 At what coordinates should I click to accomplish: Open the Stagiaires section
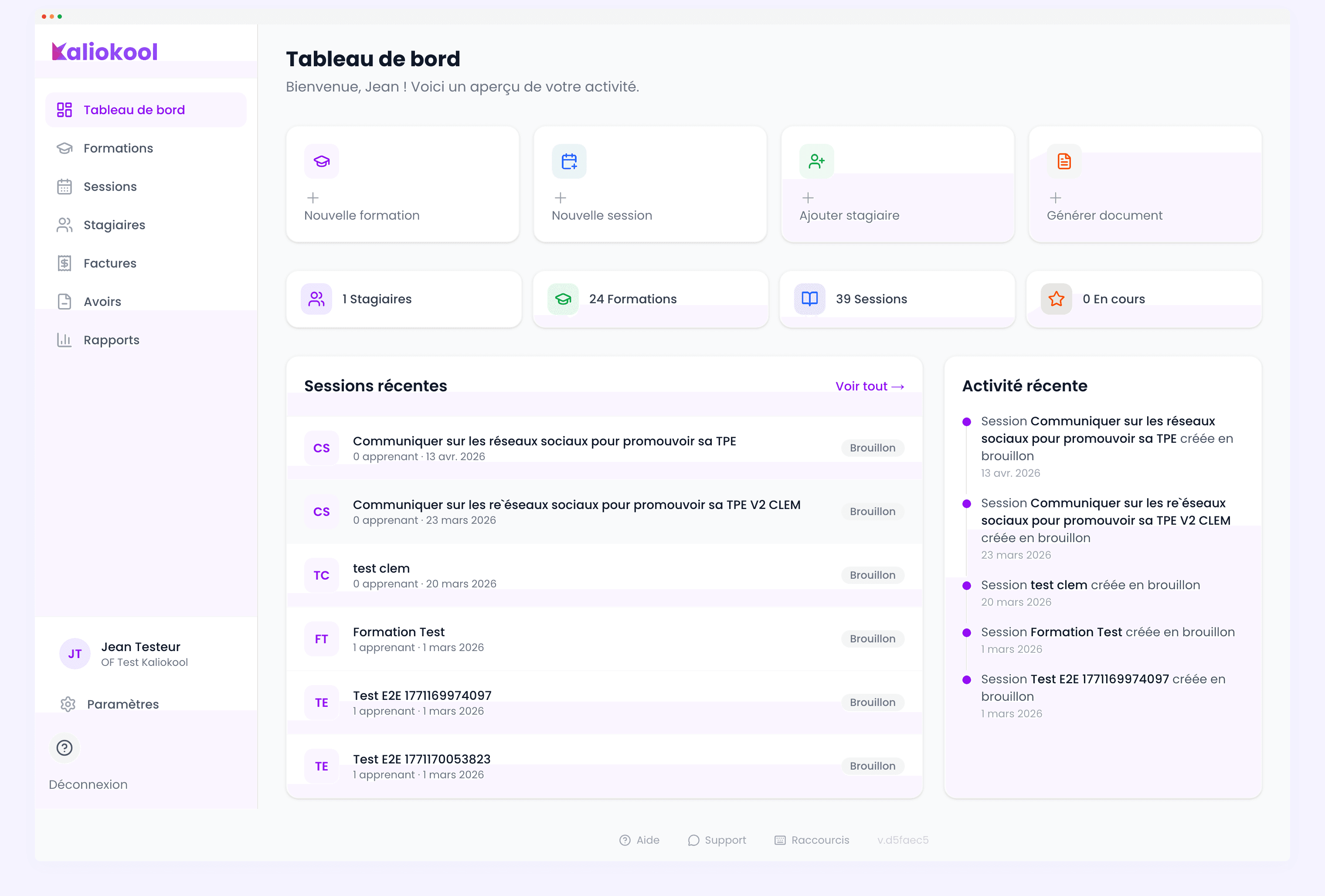pyautogui.click(x=114, y=224)
